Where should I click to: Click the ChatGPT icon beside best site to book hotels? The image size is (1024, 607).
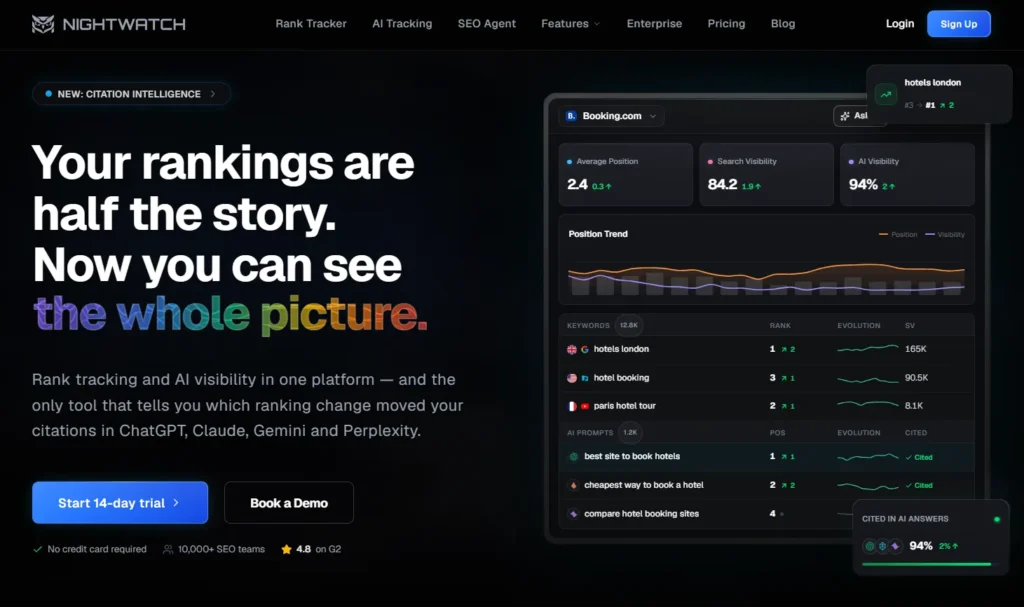tap(573, 457)
